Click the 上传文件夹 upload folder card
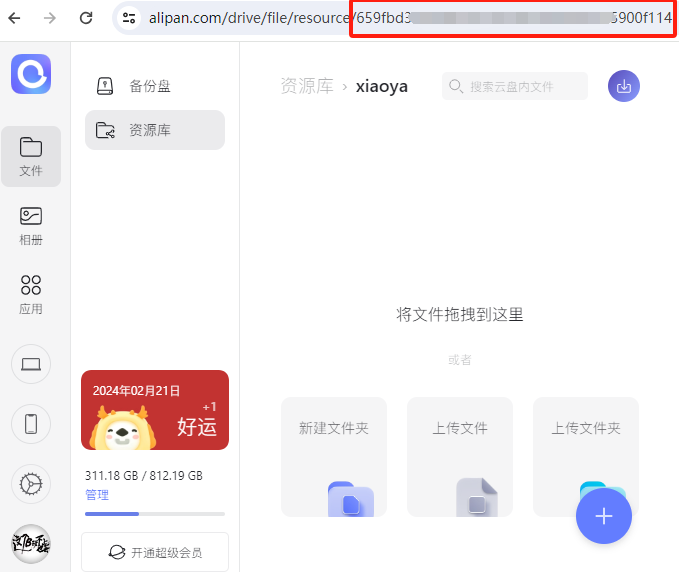The height and width of the screenshot is (572, 679). click(585, 440)
